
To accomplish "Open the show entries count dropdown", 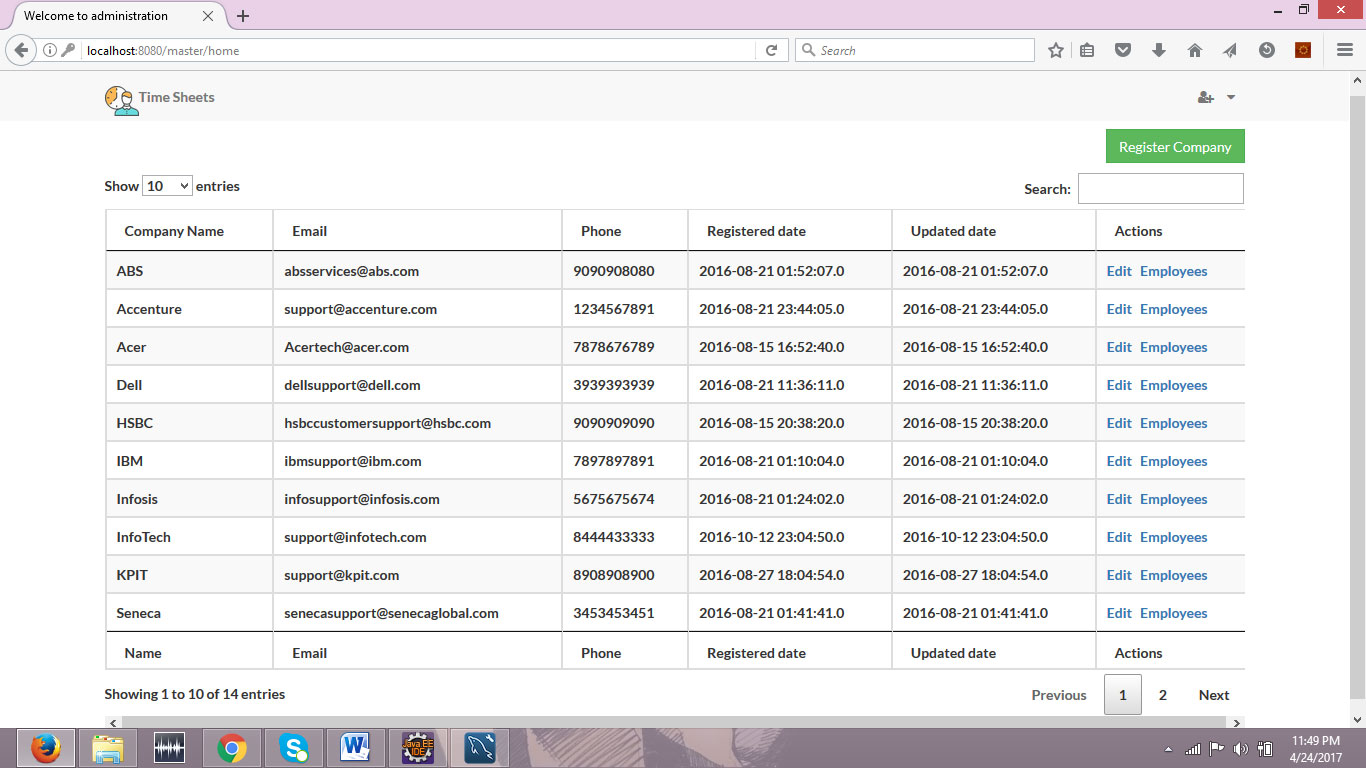I will (x=168, y=186).
